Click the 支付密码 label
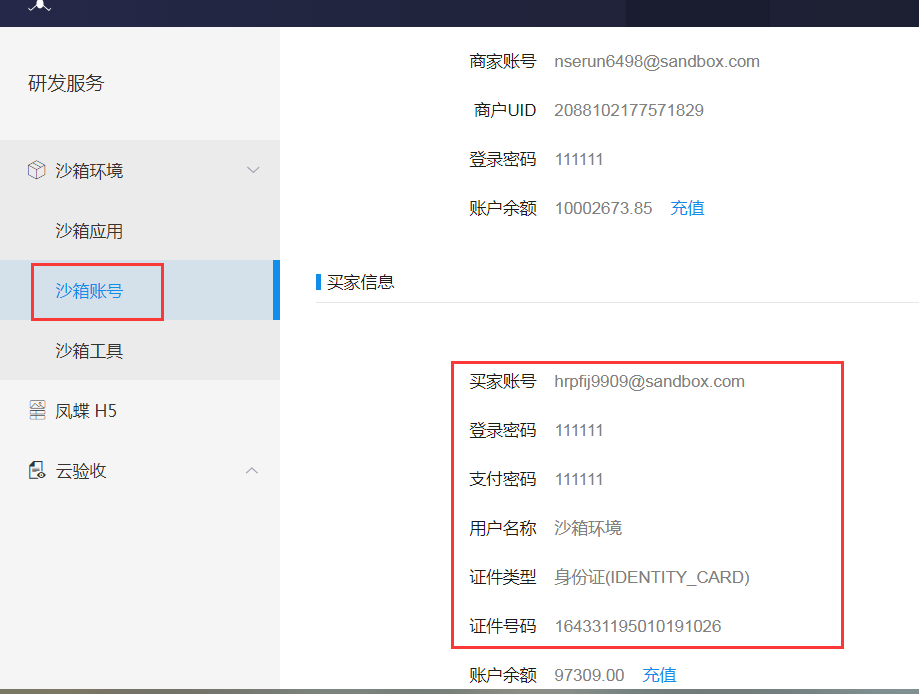This screenshot has height=694, width=919. coord(503,479)
